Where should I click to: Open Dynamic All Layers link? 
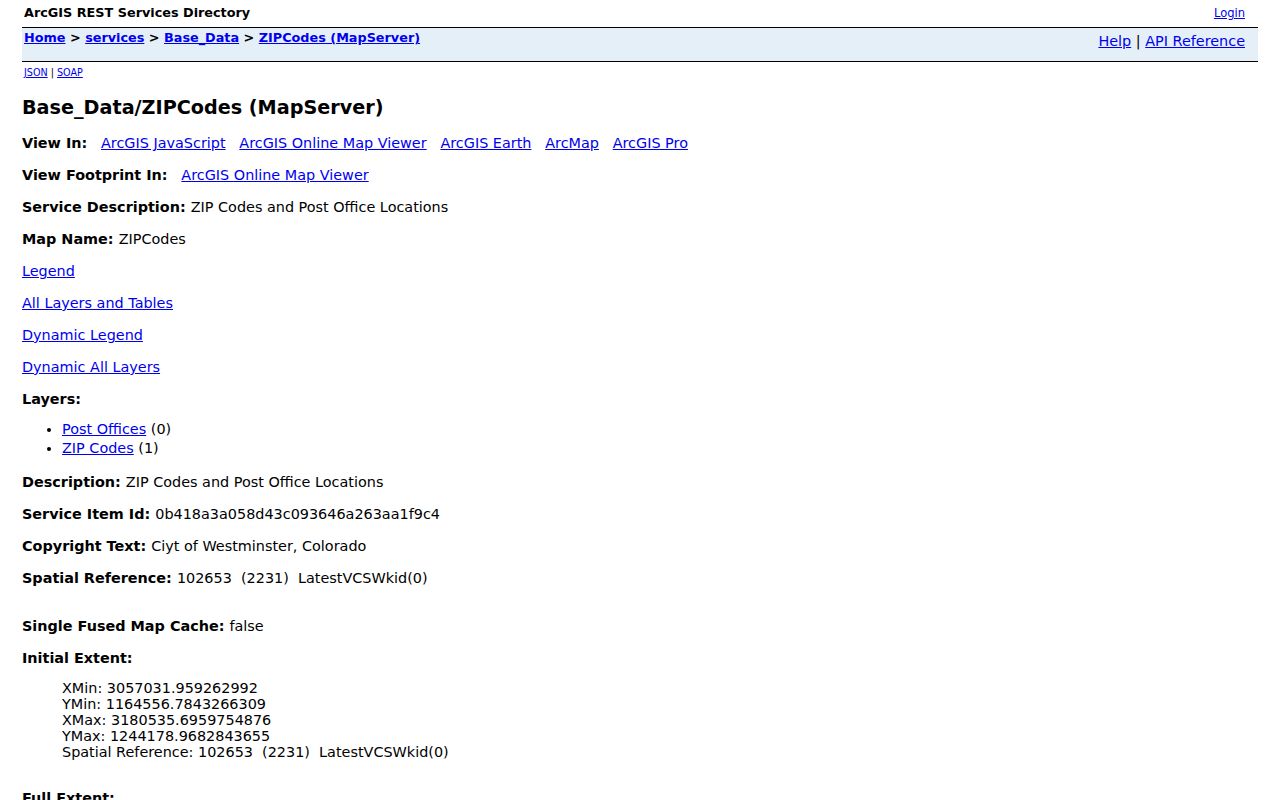pos(91,367)
